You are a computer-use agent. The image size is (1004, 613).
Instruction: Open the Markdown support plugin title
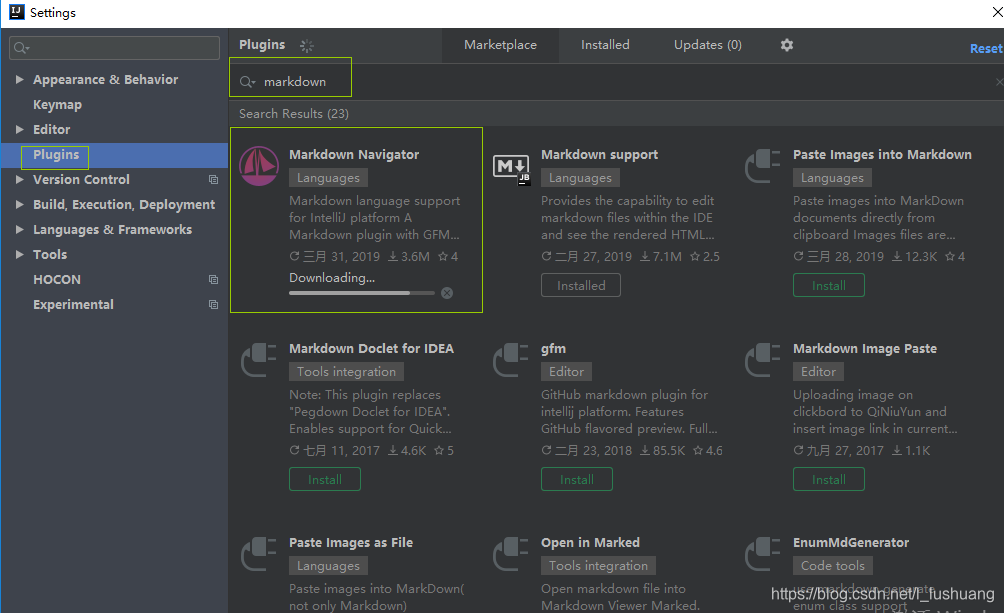[x=599, y=154]
